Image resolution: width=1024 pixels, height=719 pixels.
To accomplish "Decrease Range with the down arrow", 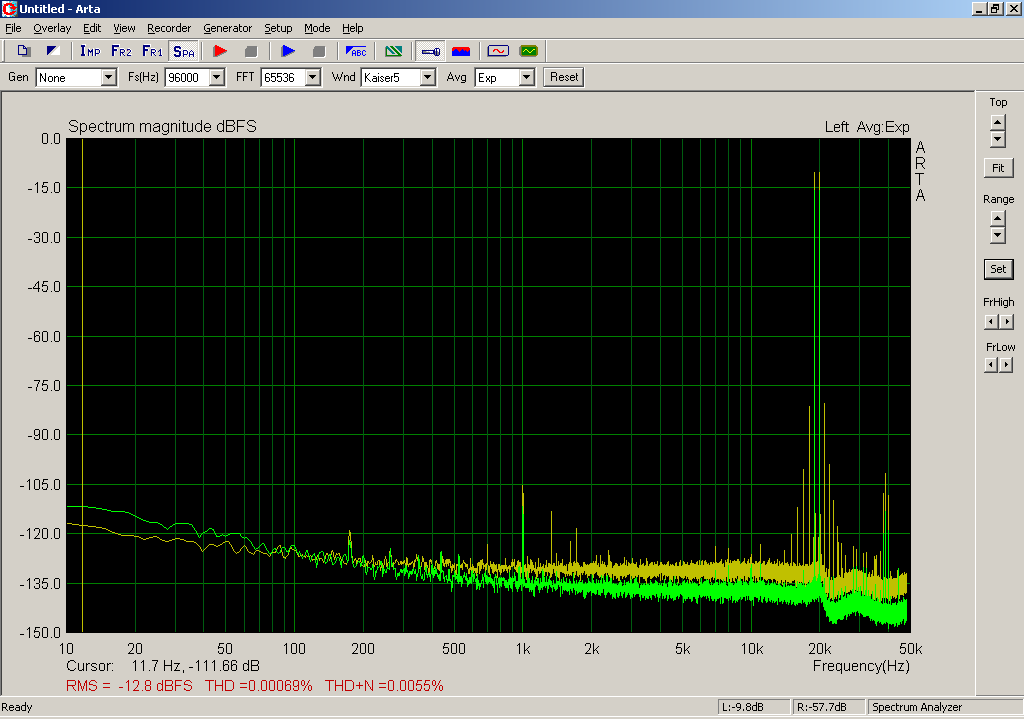I will 997,235.
